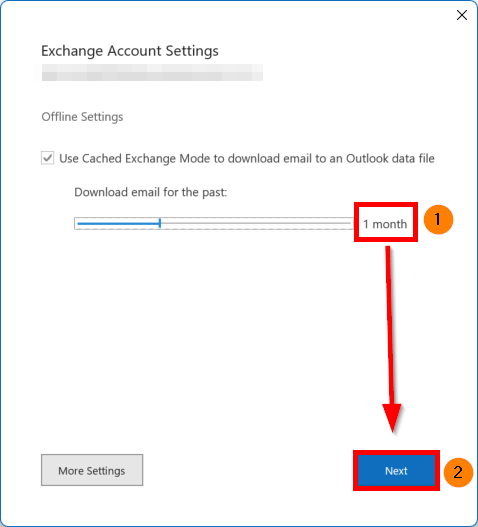Open More Settings
The height and width of the screenshot is (527, 478).
92,470
